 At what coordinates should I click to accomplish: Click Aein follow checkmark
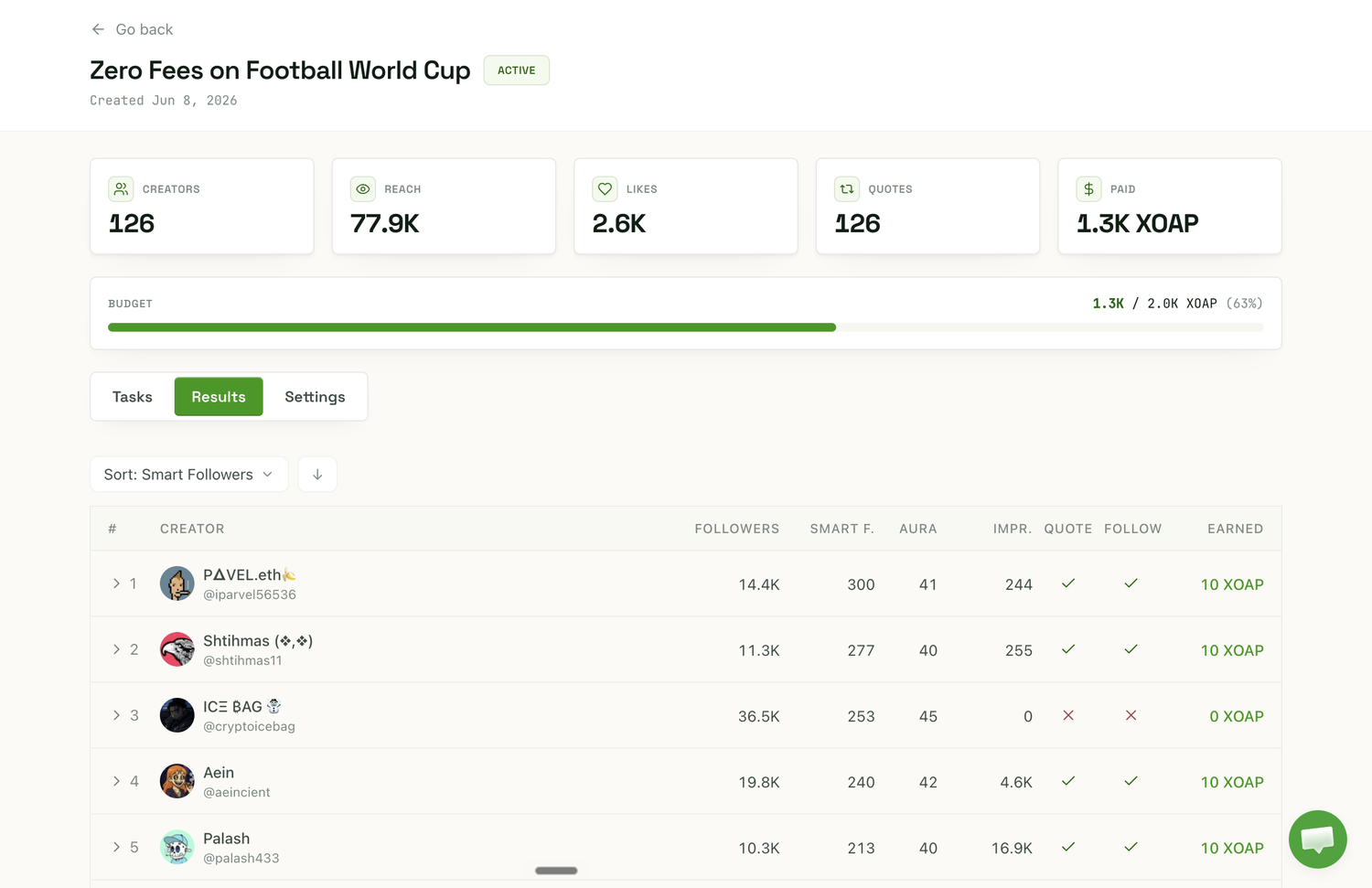click(1131, 781)
